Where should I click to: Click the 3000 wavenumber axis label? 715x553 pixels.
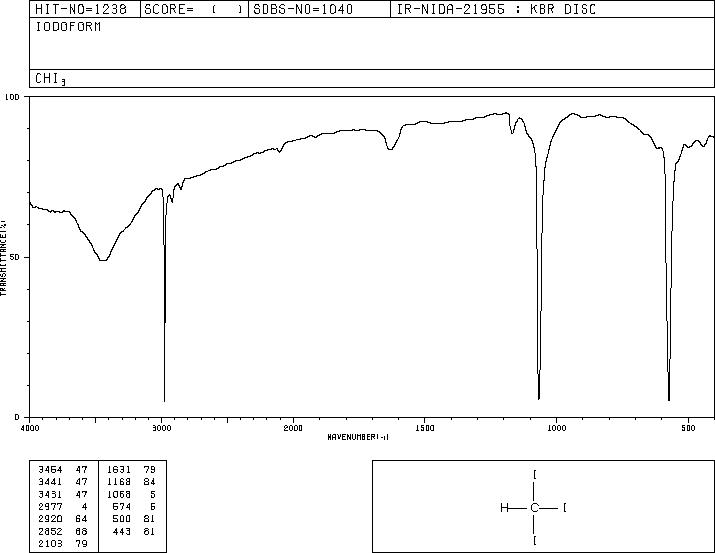pyautogui.click(x=161, y=428)
